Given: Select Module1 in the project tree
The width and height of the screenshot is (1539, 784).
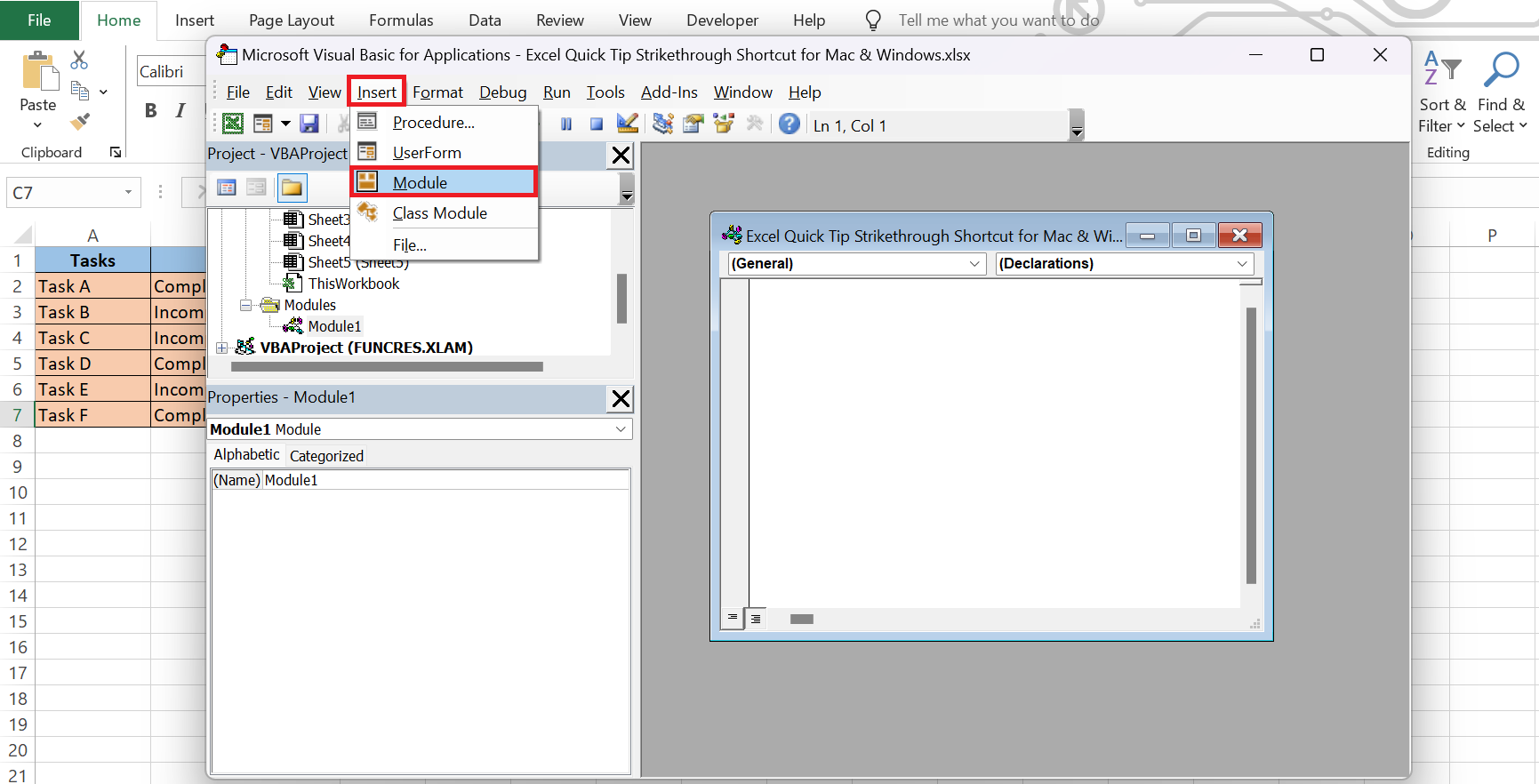Looking at the screenshot, I should (334, 326).
